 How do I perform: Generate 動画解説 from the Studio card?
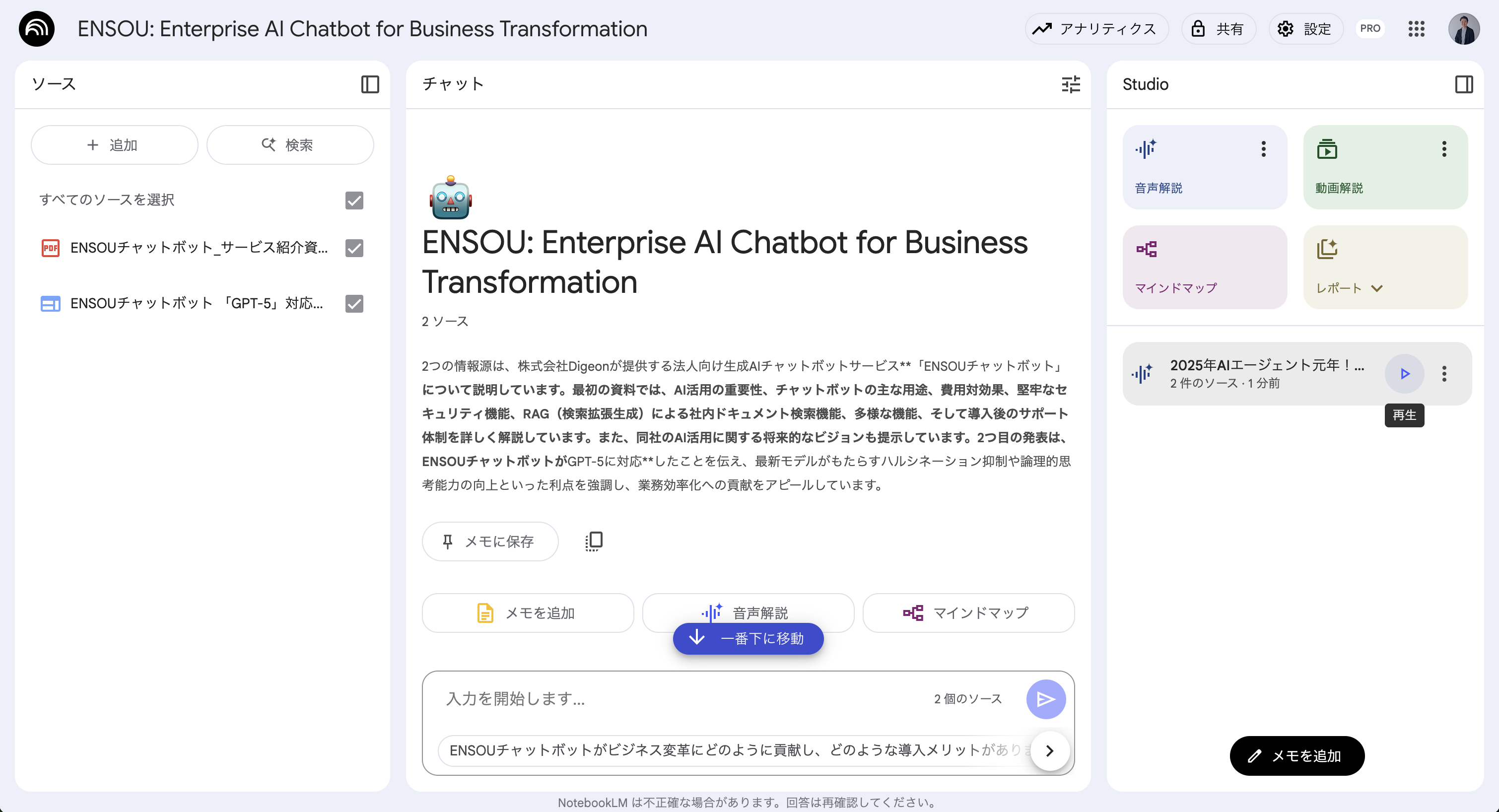tap(1385, 167)
